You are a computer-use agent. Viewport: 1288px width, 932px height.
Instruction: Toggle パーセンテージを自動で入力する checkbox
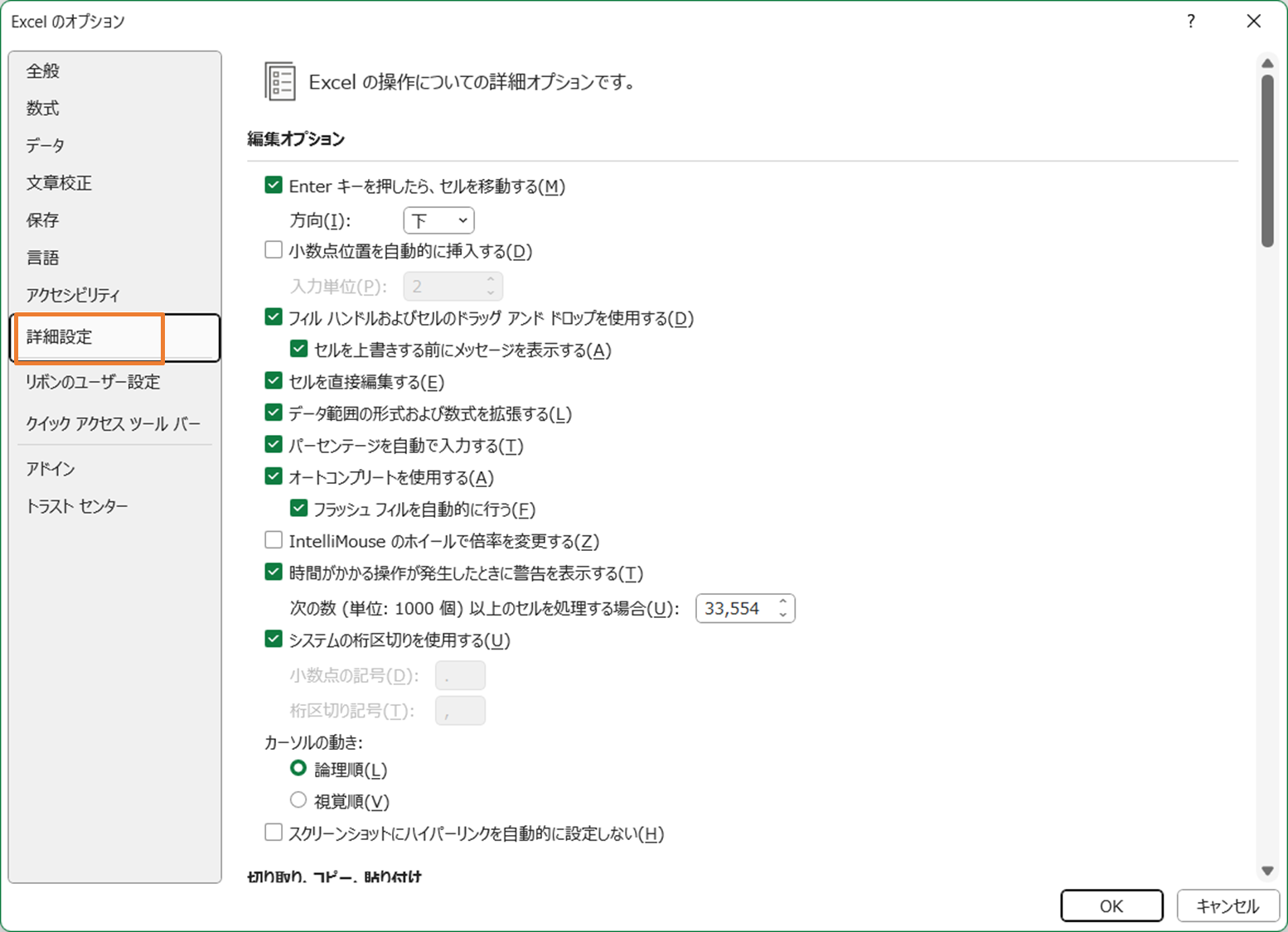[x=274, y=444]
